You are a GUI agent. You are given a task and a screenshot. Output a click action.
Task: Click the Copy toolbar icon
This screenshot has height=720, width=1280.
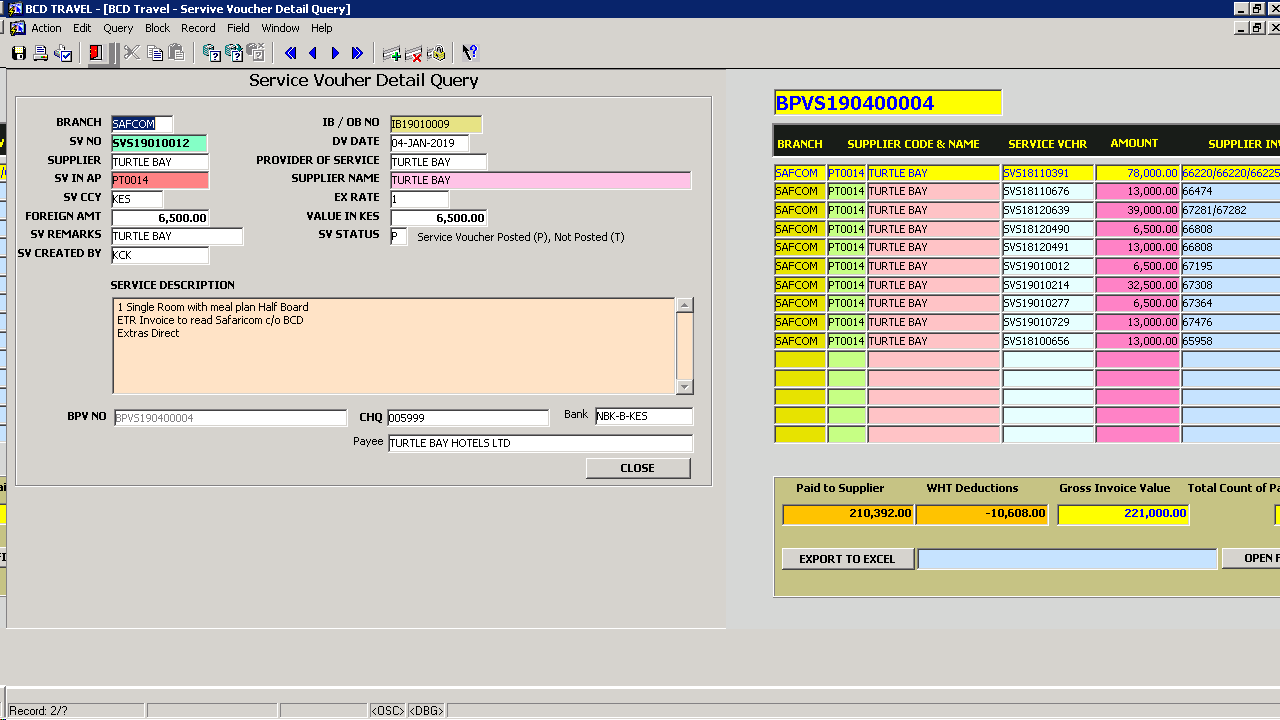click(x=154, y=53)
